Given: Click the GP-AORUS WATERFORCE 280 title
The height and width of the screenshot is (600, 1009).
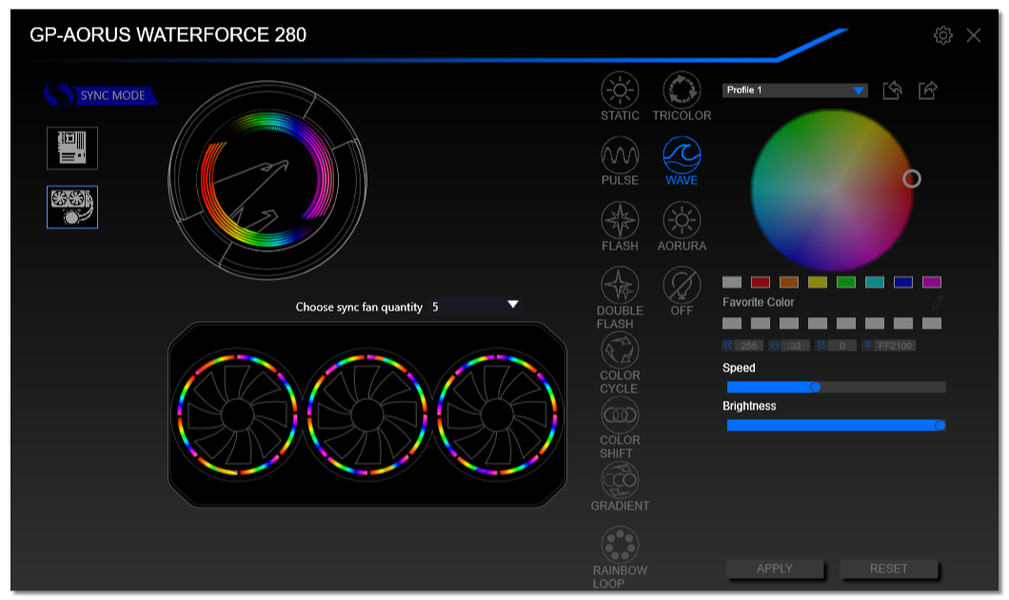Looking at the screenshot, I should tap(168, 35).
